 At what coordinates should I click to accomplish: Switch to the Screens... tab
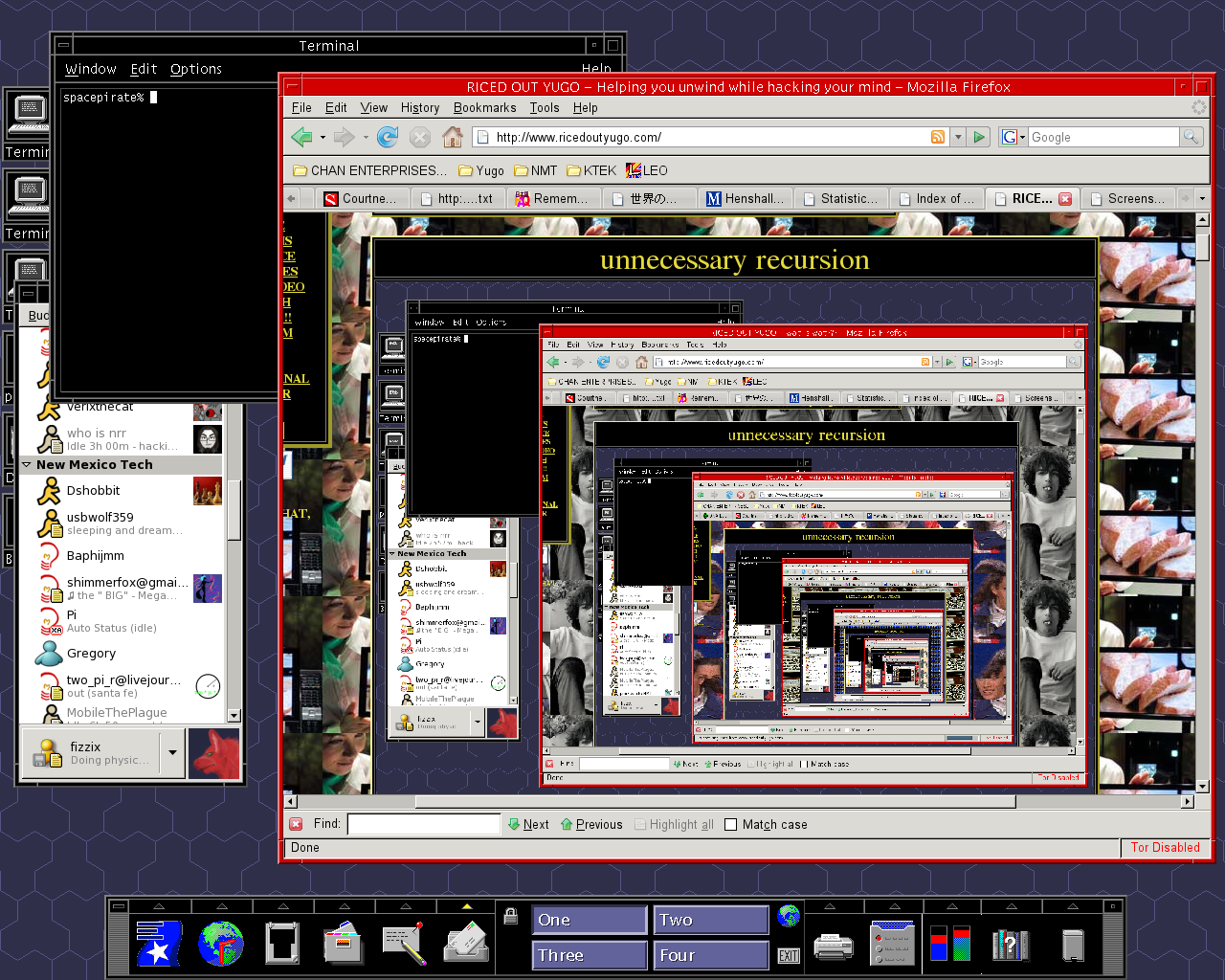1128,198
